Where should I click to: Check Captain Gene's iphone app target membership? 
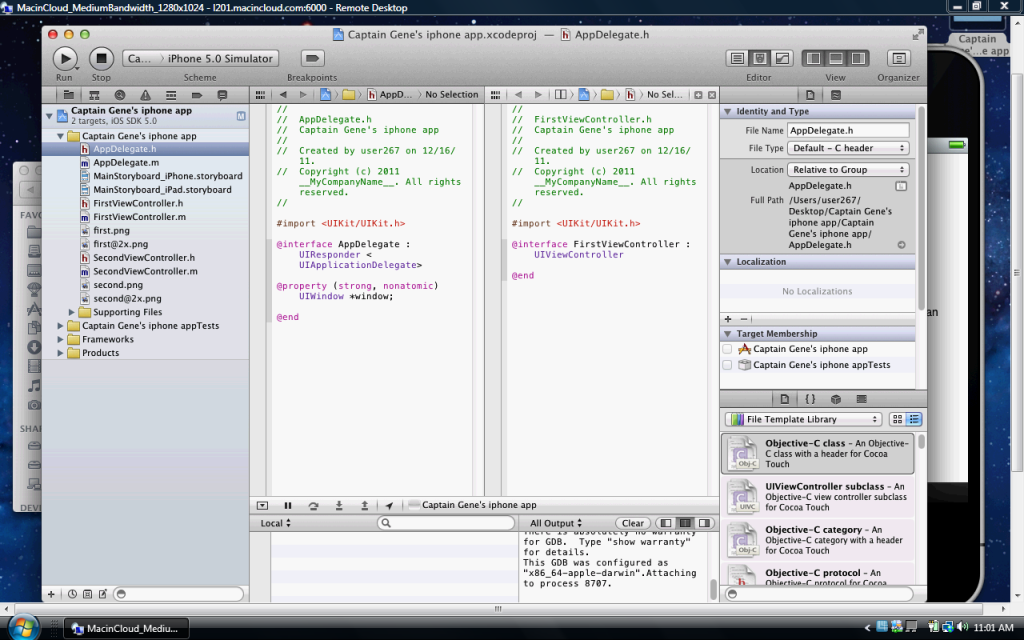pos(727,349)
